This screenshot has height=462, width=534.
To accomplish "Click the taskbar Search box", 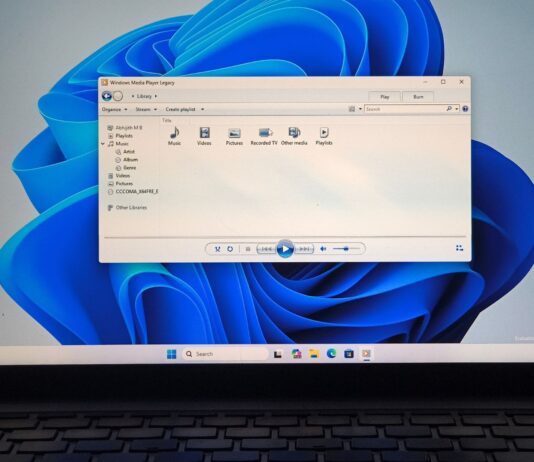I will click(x=225, y=354).
